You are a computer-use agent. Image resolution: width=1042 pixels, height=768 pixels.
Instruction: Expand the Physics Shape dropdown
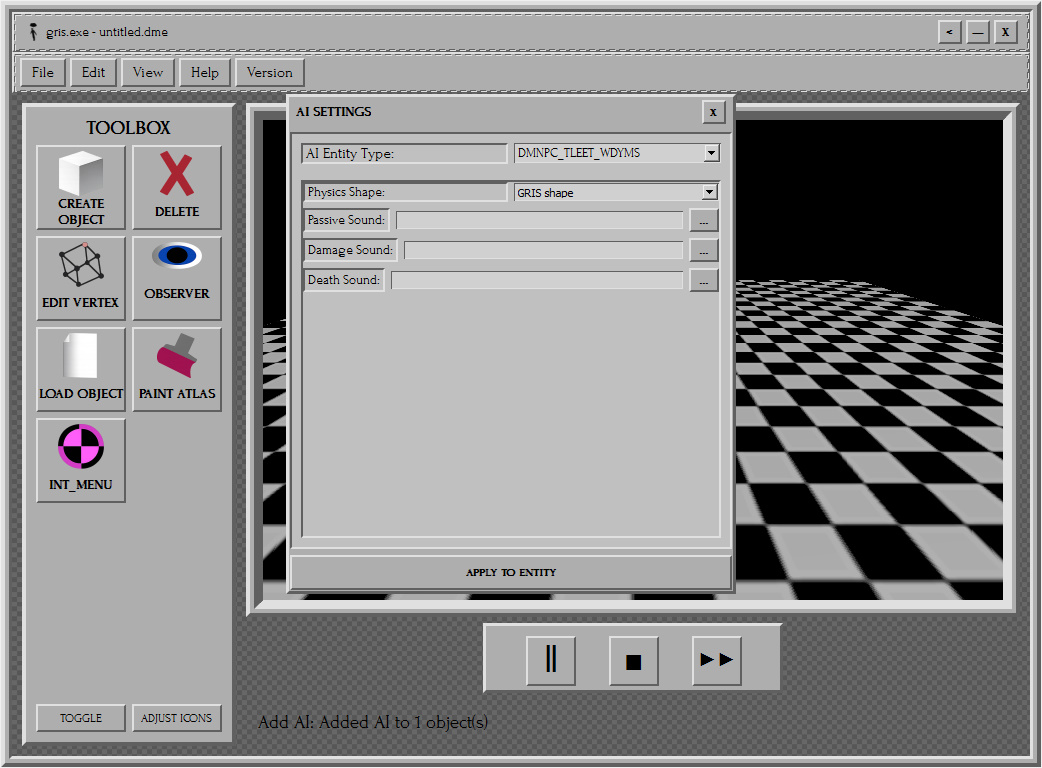710,192
